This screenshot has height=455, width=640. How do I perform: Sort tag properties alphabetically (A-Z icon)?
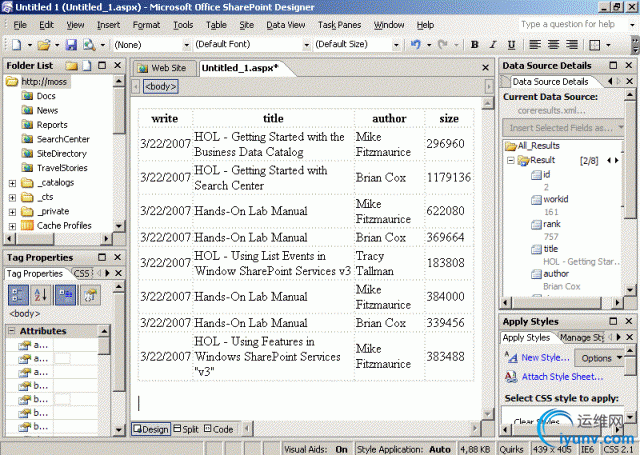click(x=42, y=294)
